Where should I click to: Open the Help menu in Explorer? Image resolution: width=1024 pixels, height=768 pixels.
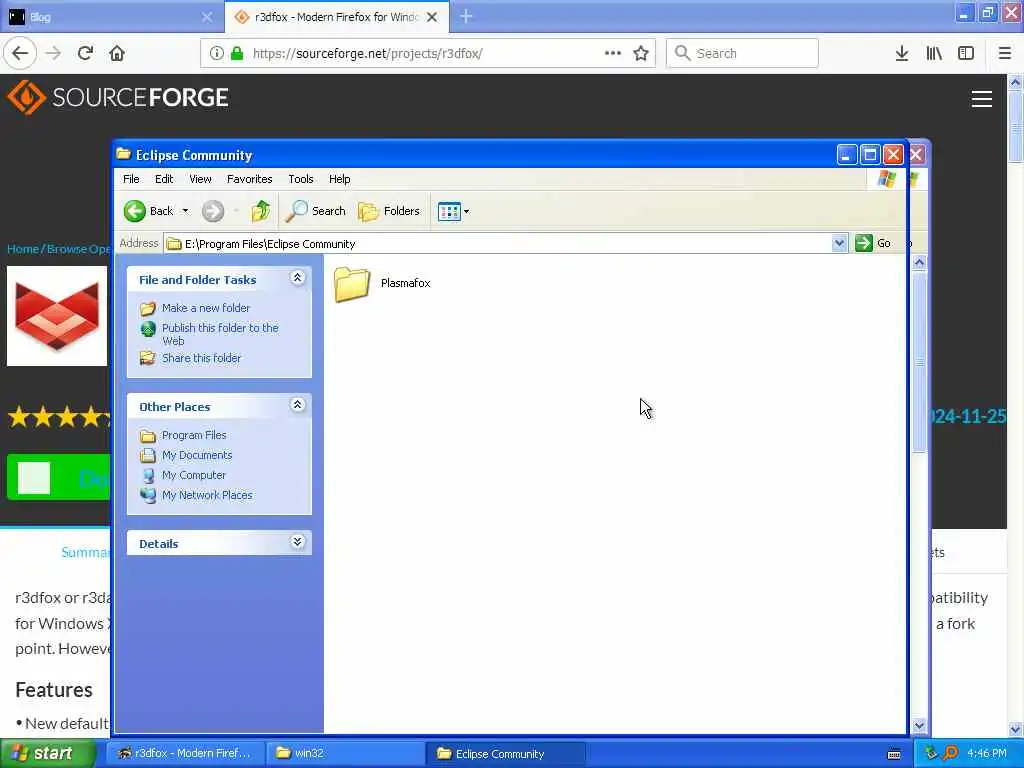339,179
